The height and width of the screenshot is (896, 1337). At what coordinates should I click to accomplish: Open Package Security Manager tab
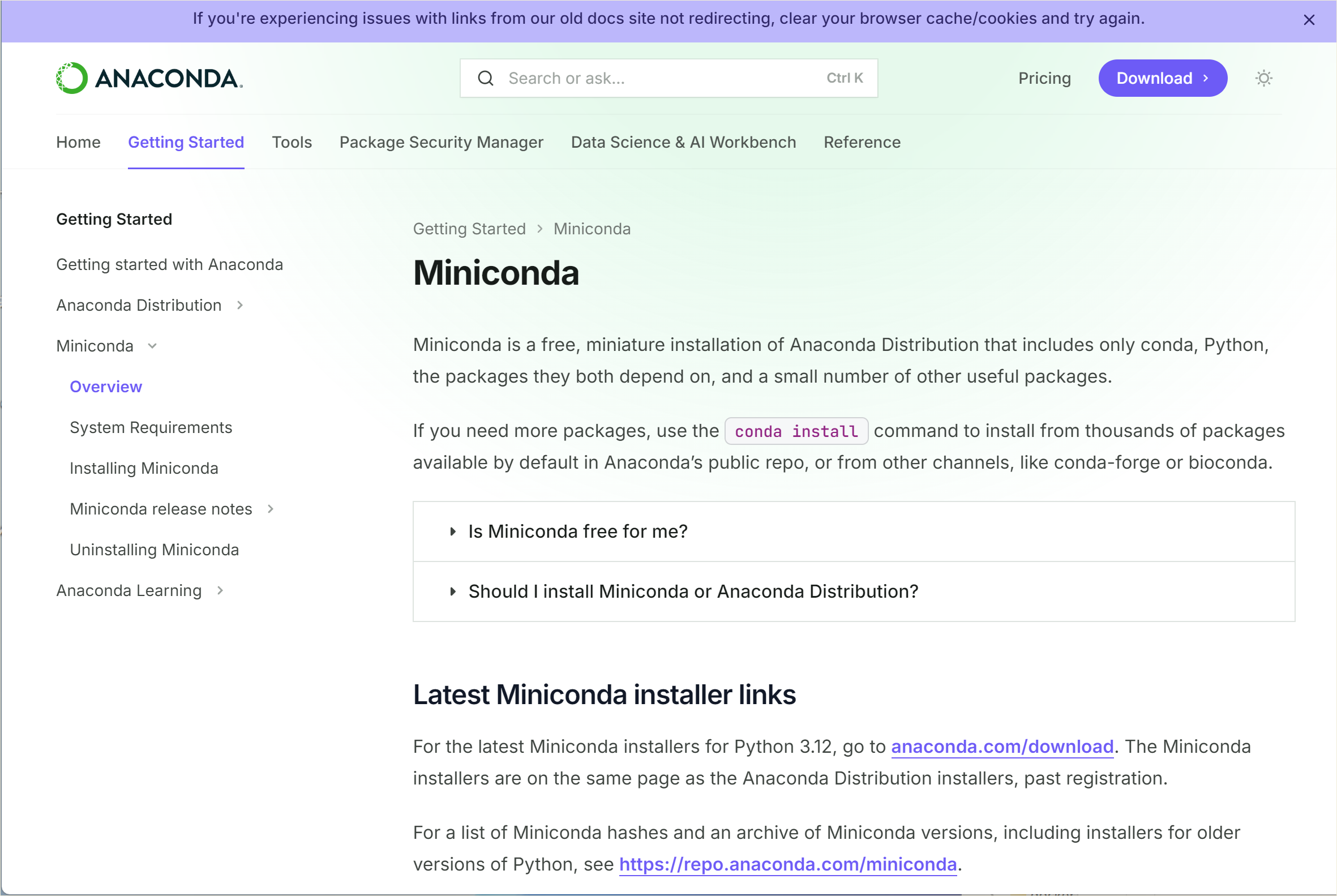tap(441, 142)
